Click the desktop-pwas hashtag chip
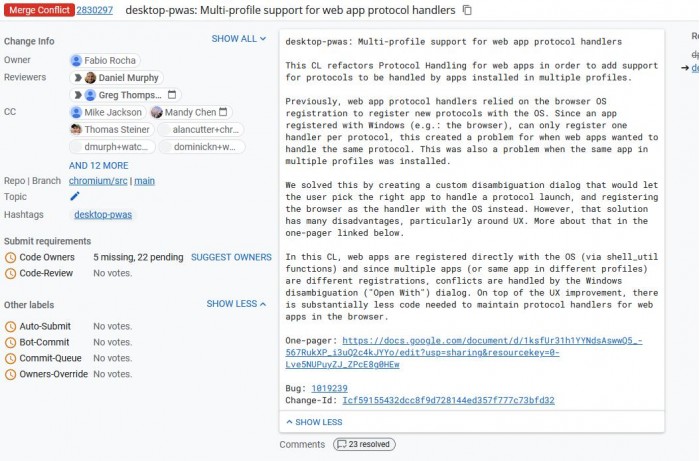 point(105,214)
